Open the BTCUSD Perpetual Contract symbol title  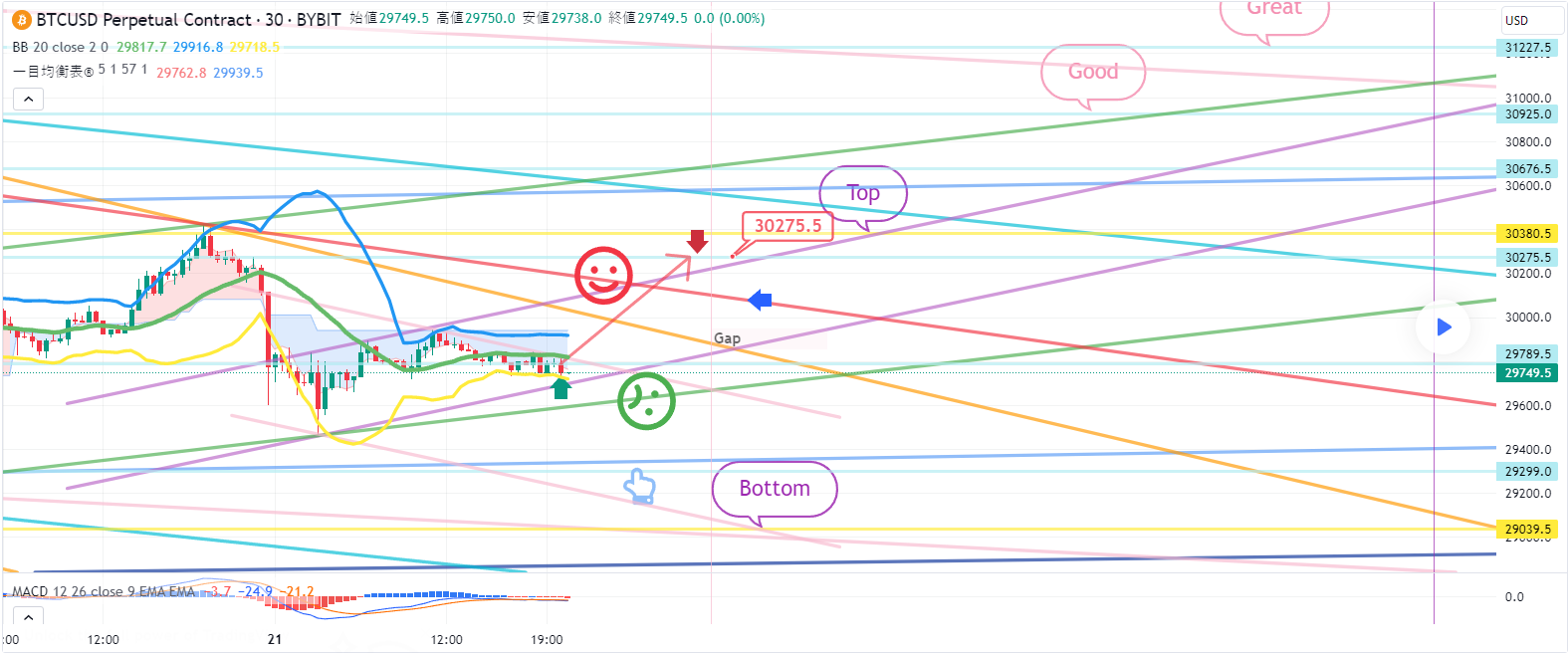[x=143, y=20]
